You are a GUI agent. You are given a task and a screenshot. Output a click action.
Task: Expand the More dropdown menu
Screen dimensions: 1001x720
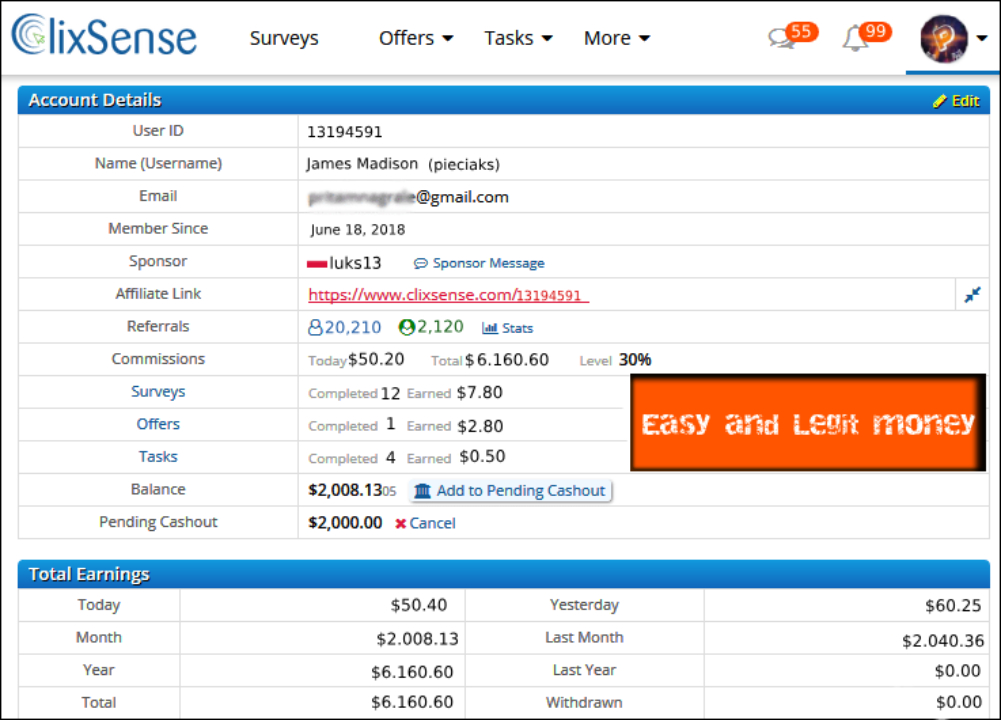pyautogui.click(x=617, y=38)
